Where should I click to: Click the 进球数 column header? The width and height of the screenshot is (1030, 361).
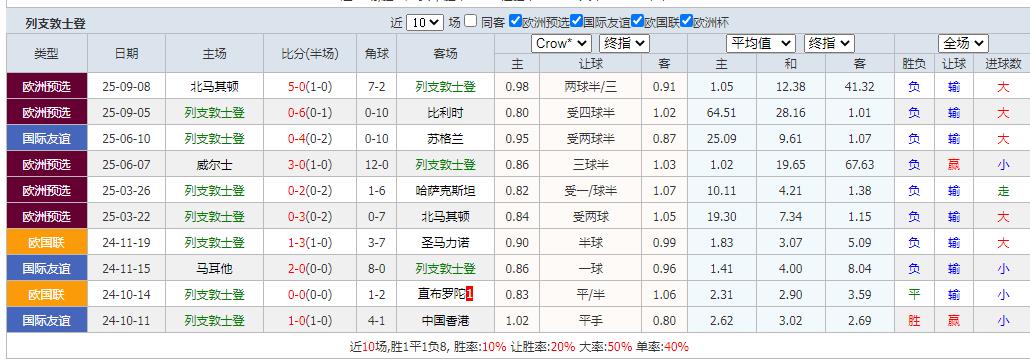click(1003, 64)
